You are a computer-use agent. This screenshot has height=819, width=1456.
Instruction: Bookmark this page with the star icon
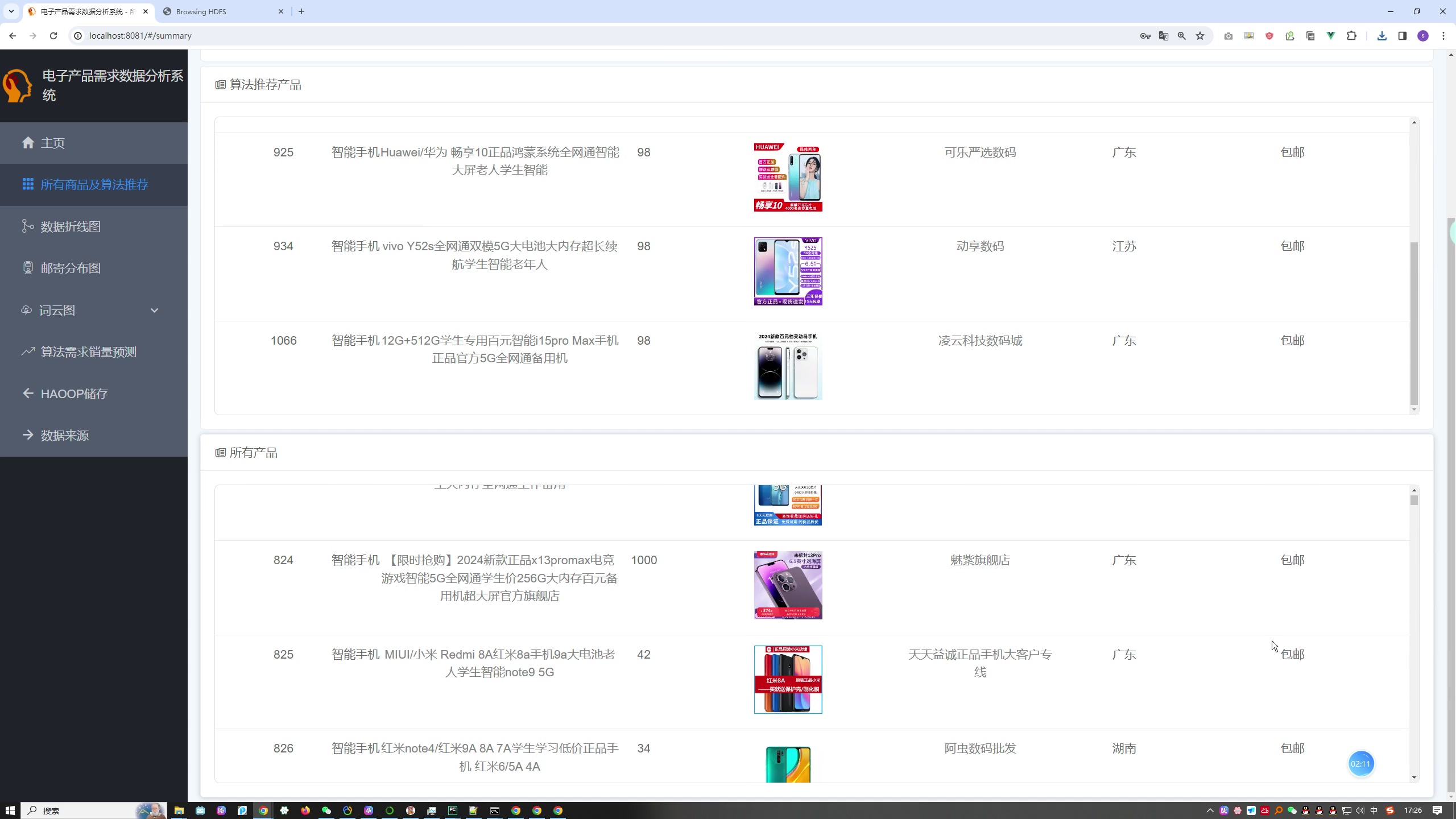[x=1200, y=36]
